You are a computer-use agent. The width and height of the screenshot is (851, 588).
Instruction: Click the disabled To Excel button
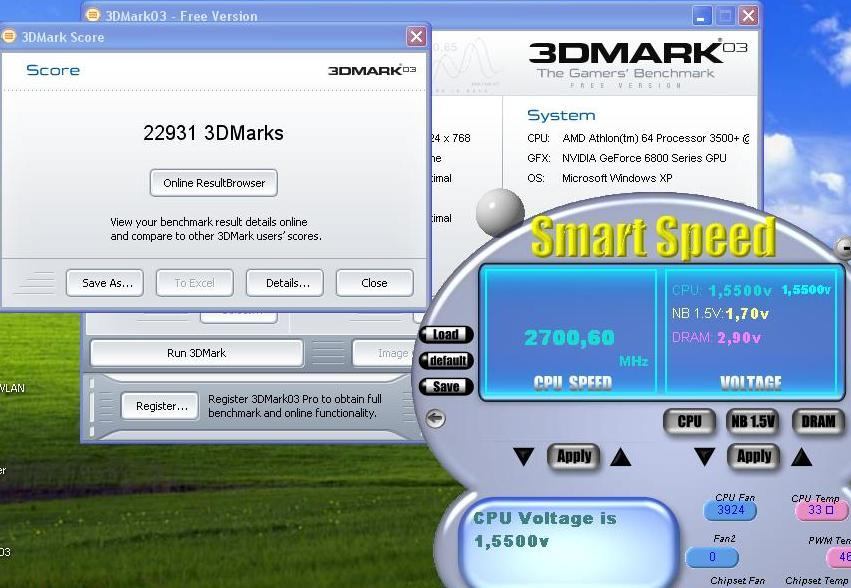pos(195,283)
